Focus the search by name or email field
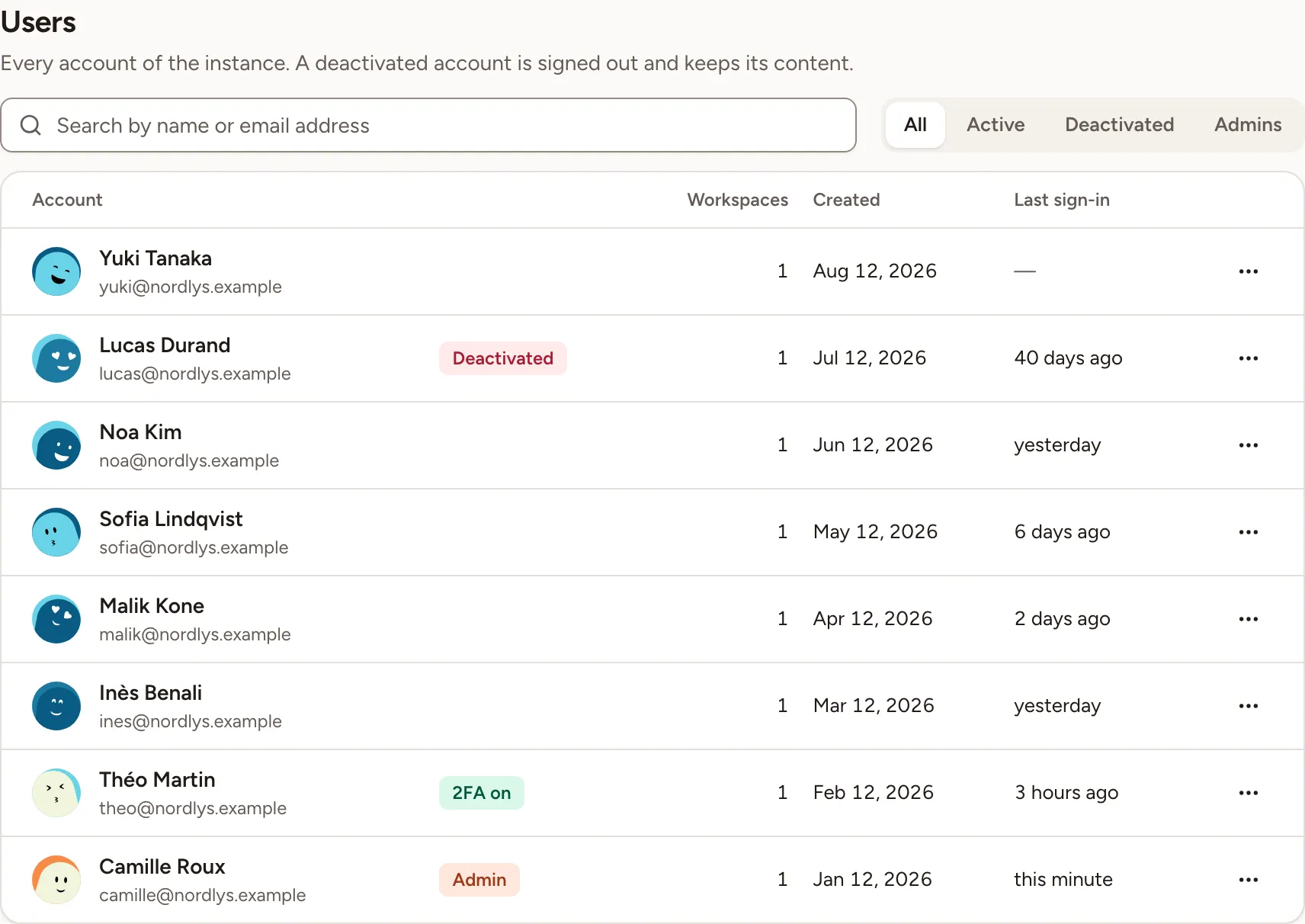The image size is (1305, 924). (428, 125)
